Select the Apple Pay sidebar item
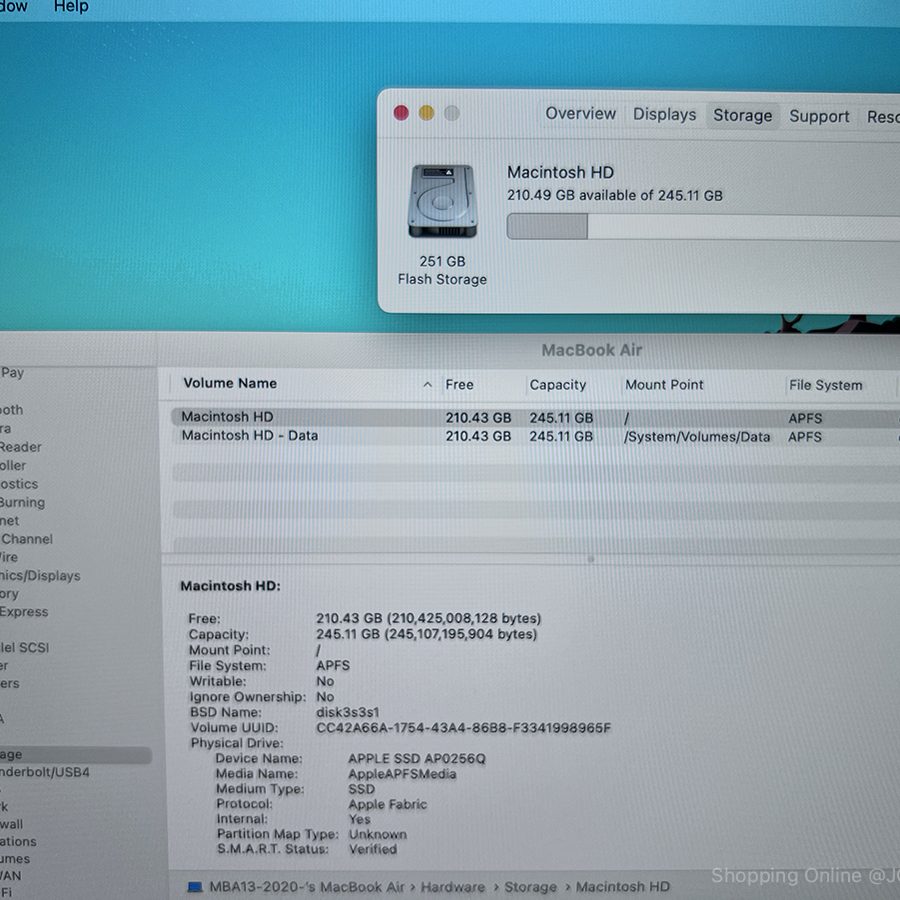Viewport: 900px width, 900px height. [12, 373]
